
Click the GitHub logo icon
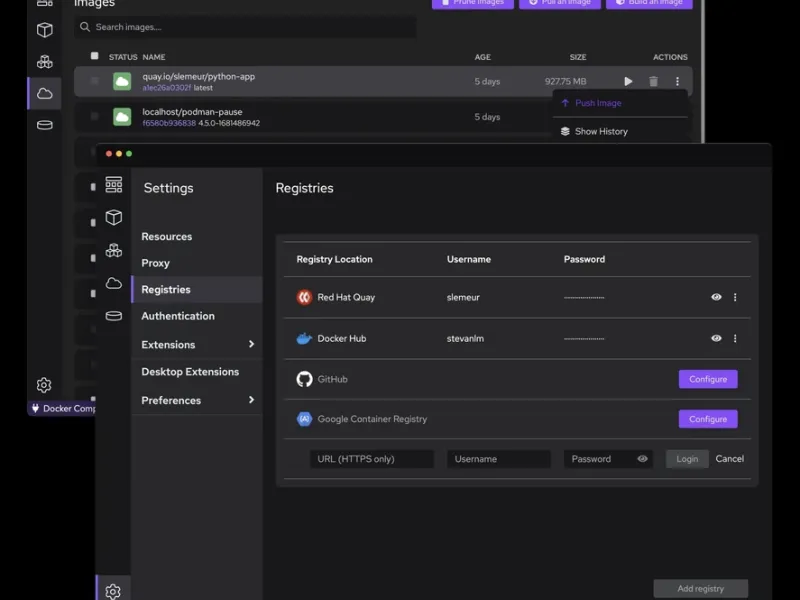click(x=304, y=379)
